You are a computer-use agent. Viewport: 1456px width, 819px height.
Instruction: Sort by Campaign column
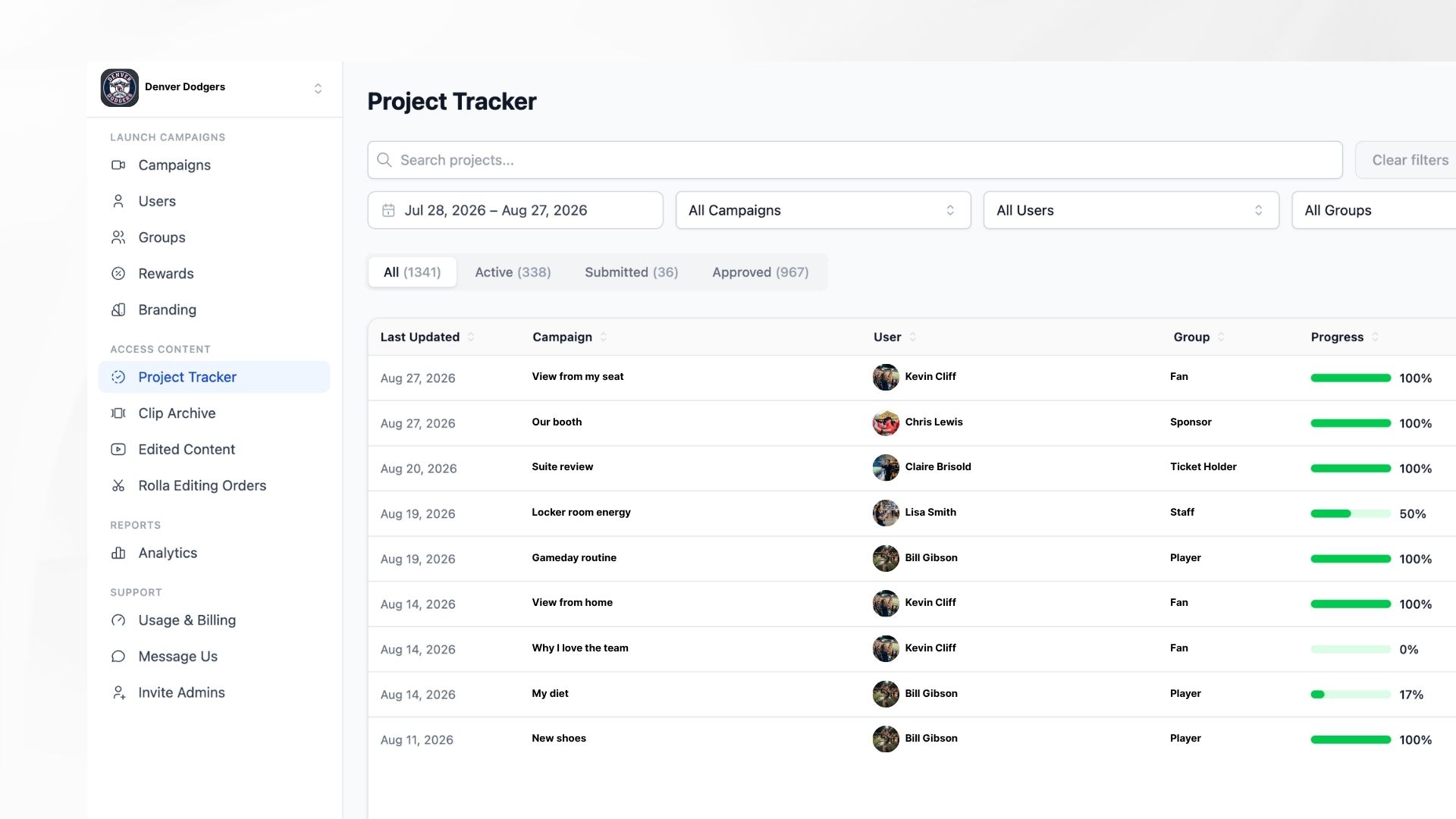570,337
